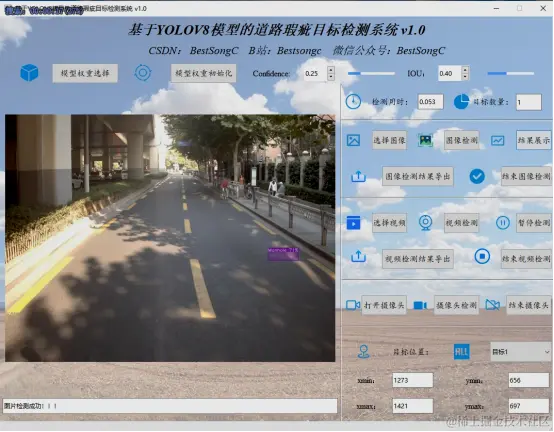Screen dimensions: 554x432
Task: Click the blue checkmark circle icon
Action: coord(477,176)
